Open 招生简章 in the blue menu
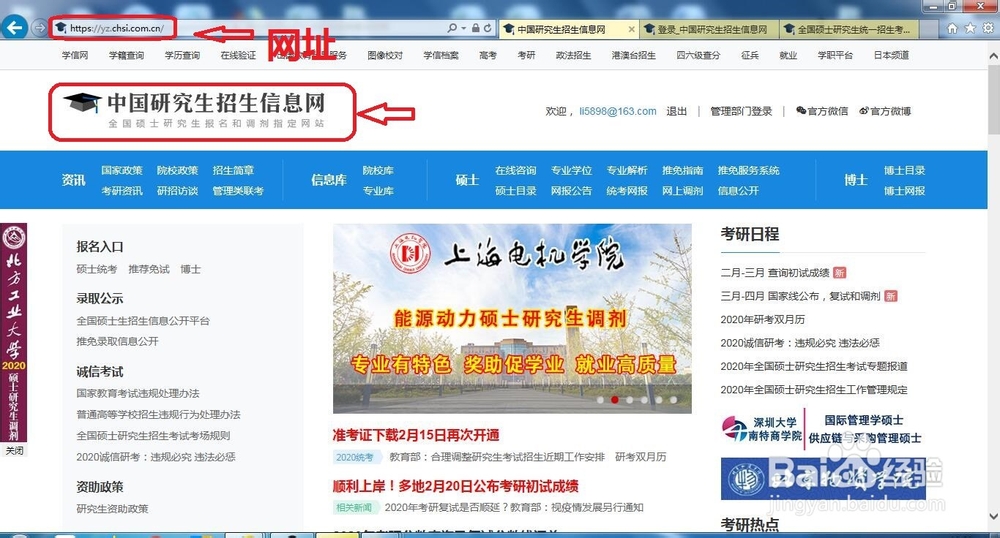The height and width of the screenshot is (538, 1000). [233, 170]
